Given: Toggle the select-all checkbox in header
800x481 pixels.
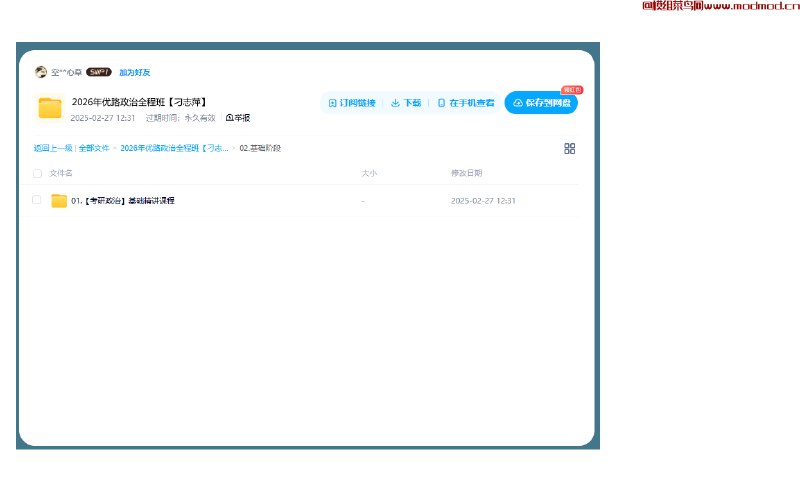Looking at the screenshot, I should click(x=37, y=173).
